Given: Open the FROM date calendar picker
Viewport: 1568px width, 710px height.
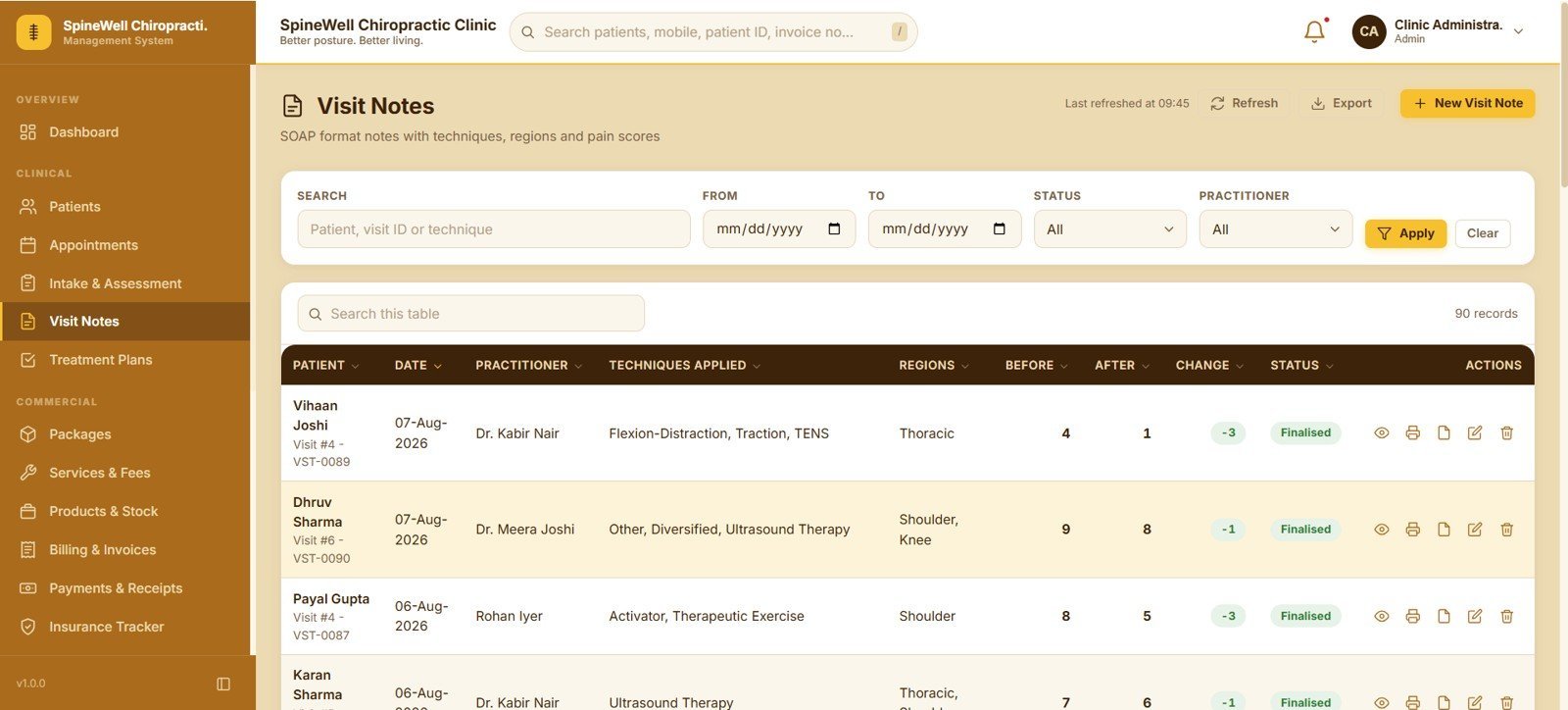Looking at the screenshot, I should (834, 229).
